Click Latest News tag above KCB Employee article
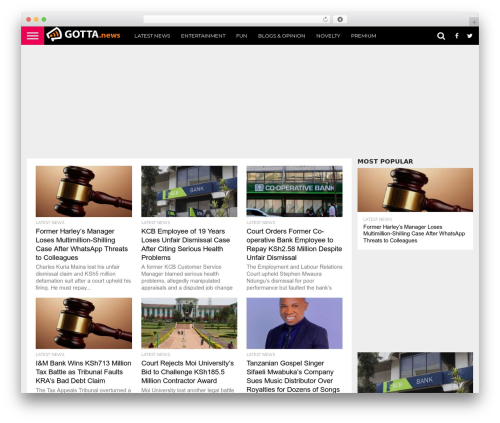The image size is (500, 423). pos(155,222)
